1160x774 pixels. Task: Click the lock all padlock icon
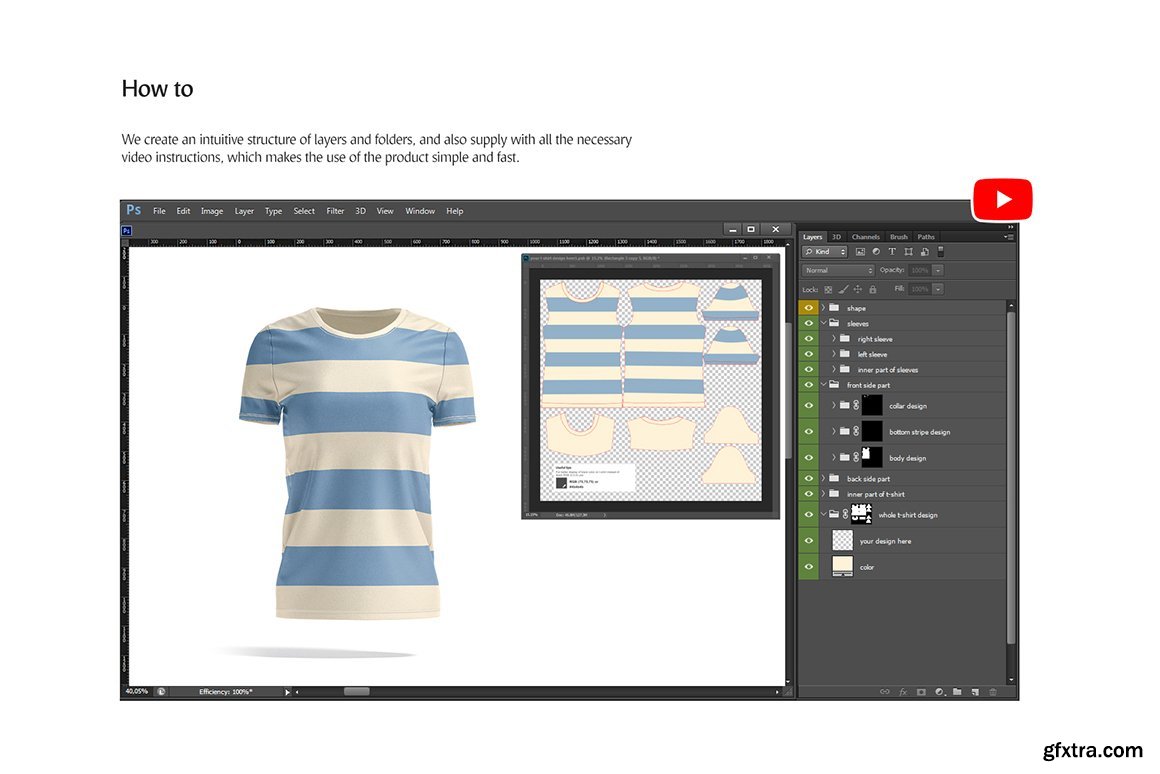point(873,289)
